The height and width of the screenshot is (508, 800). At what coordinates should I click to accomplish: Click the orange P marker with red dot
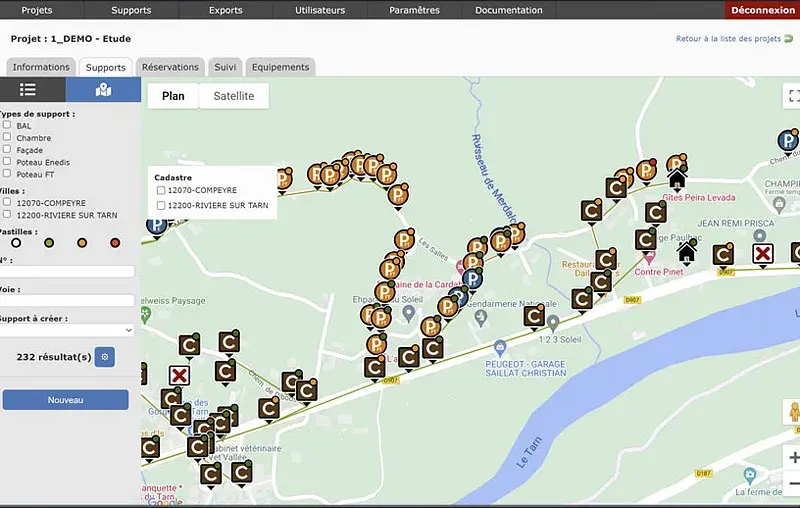pyautogui.click(x=646, y=170)
